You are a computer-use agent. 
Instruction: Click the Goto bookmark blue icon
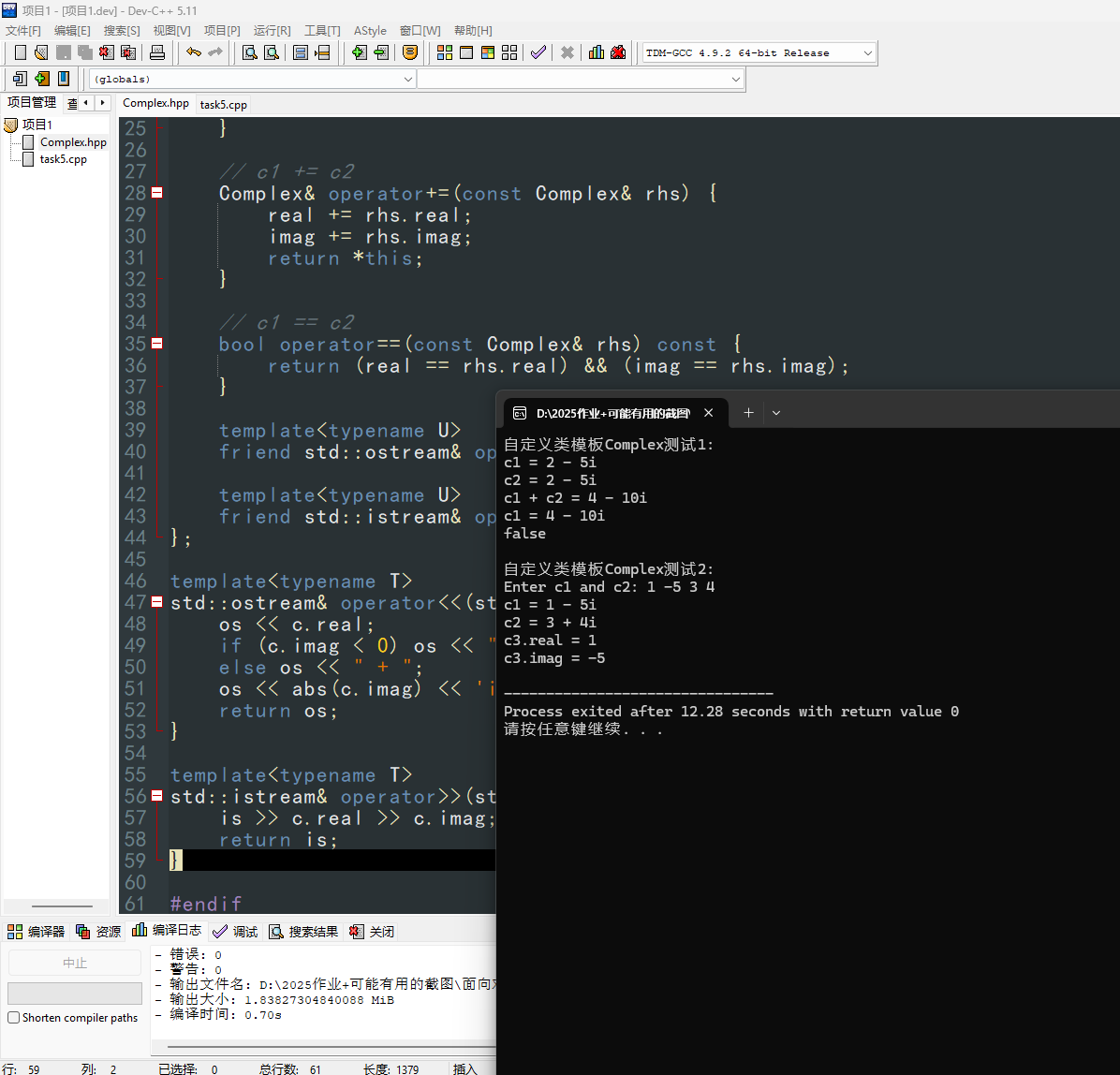click(64, 79)
